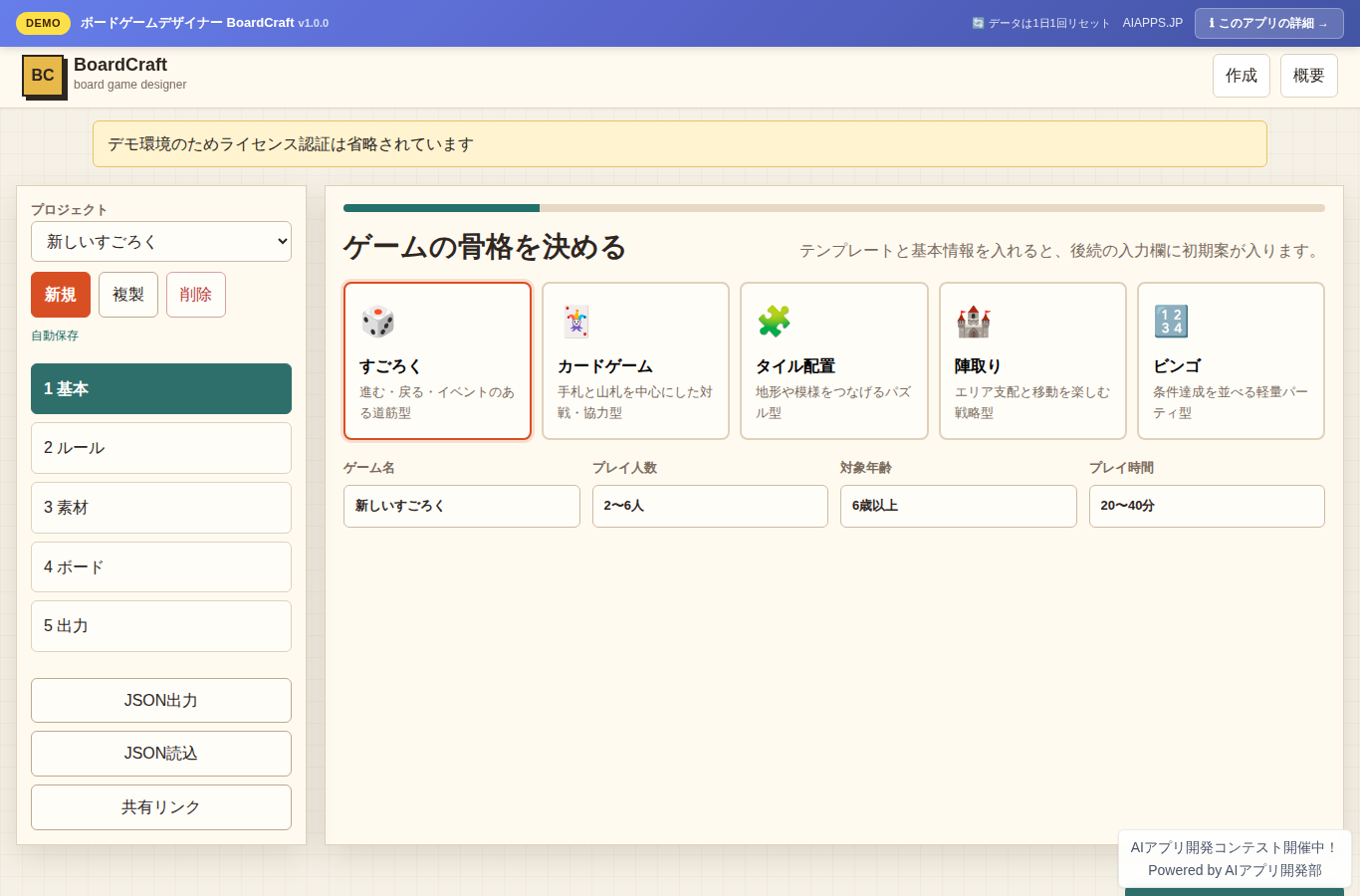This screenshot has height=896, width=1360.
Task: Select the カードゲーム template card
Action: click(x=635, y=360)
